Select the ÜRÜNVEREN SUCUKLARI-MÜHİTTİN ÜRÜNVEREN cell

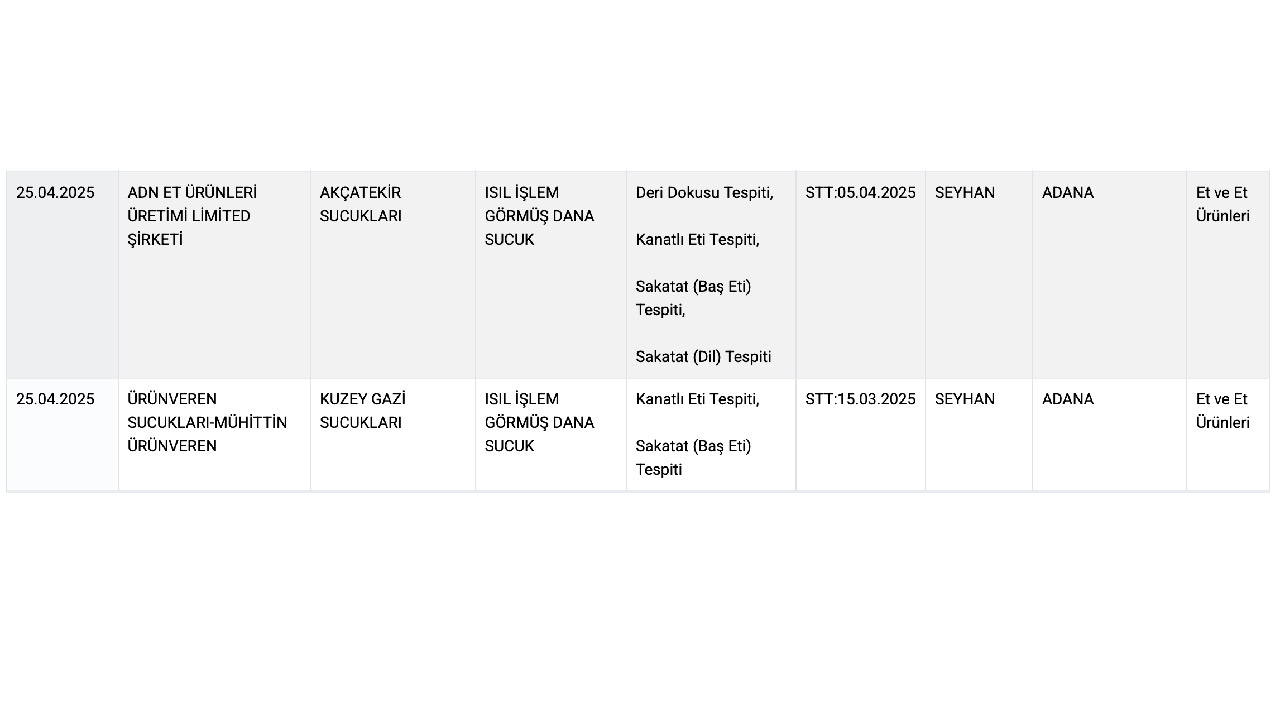(x=214, y=435)
